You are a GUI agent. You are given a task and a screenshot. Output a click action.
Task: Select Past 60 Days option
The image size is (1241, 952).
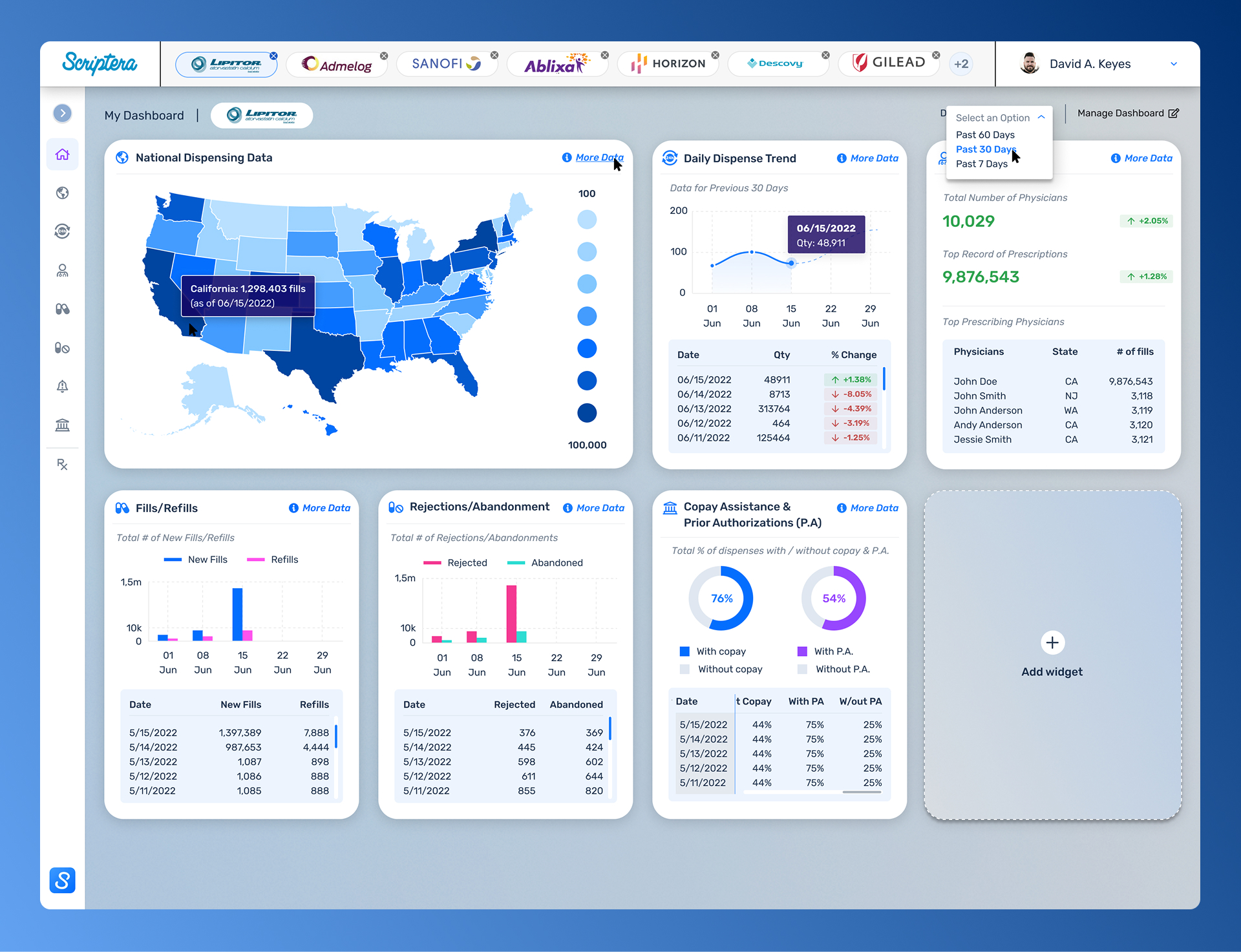tap(985, 134)
